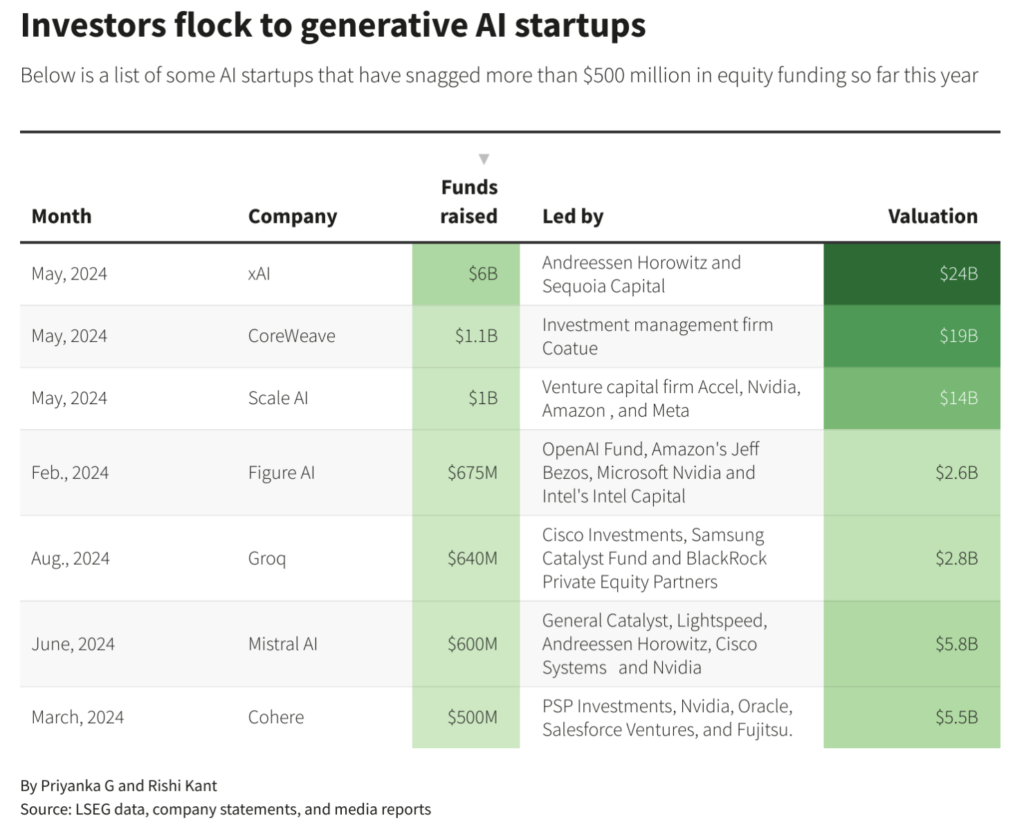The height and width of the screenshot is (836, 1024).
Task: Click the $19B valuation cell
Action: 911,336
